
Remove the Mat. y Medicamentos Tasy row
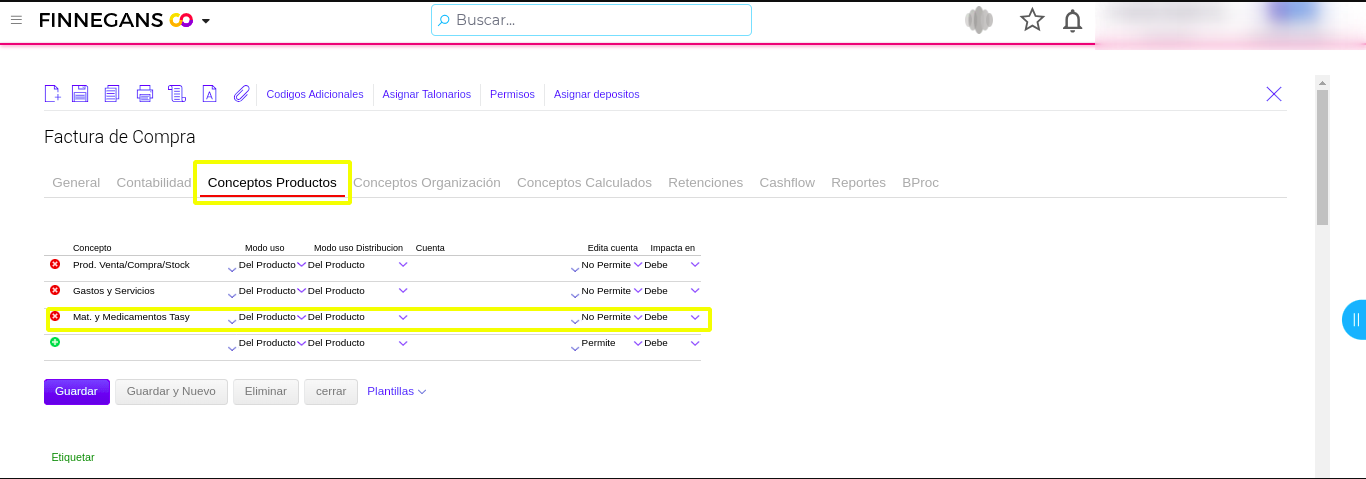click(x=55, y=316)
